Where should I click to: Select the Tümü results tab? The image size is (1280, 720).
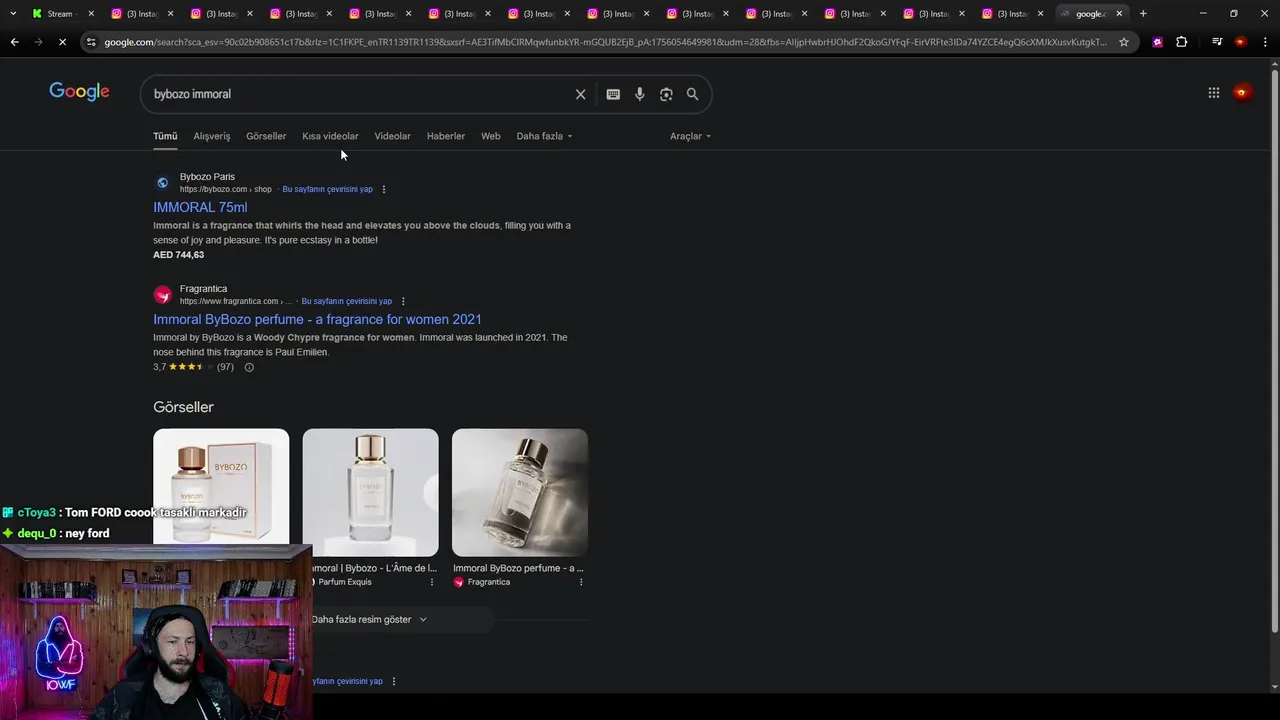click(x=165, y=136)
